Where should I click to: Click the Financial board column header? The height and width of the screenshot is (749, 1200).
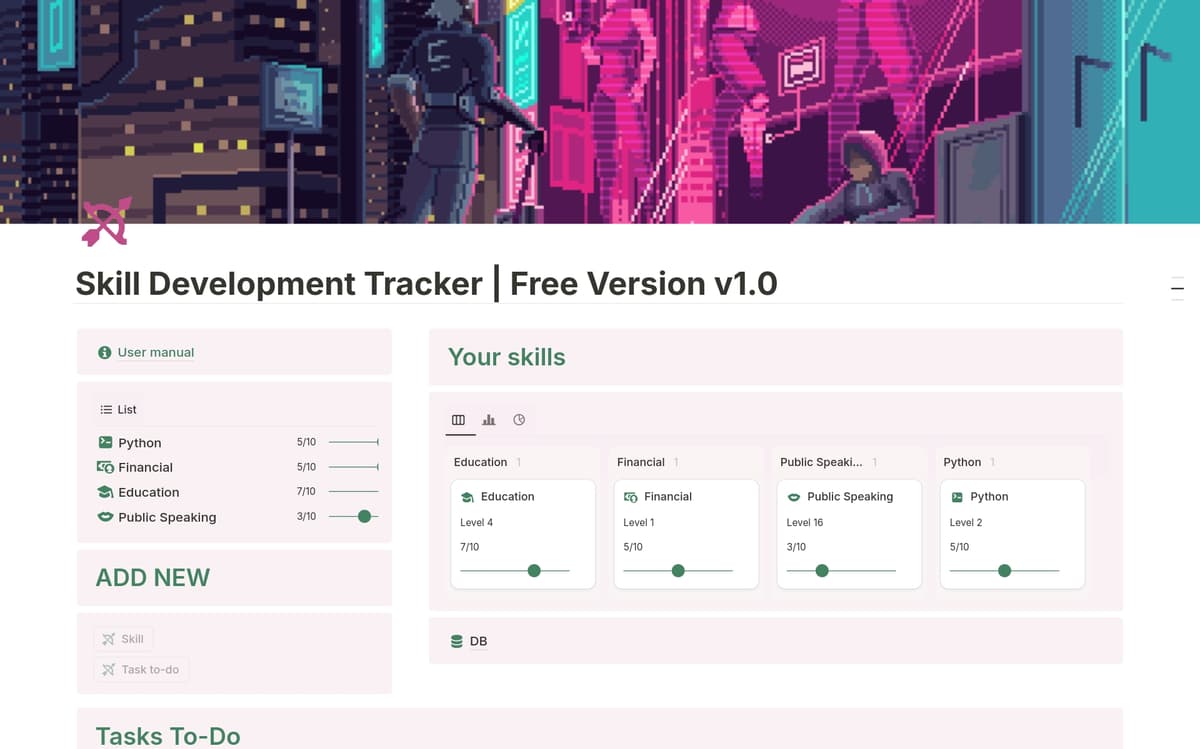[x=641, y=462]
